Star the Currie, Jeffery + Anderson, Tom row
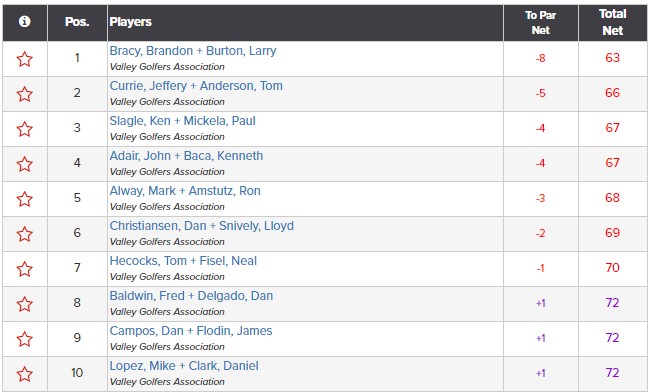The width and height of the screenshot is (649, 392). pos(24,94)
